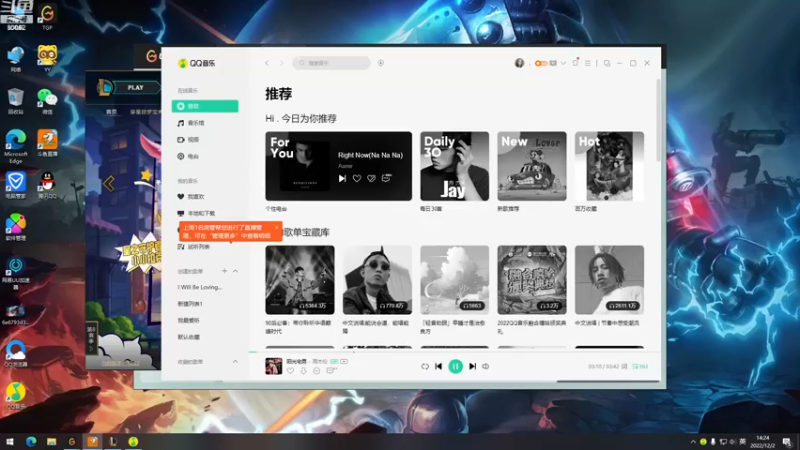800x450 pixels.
Task: Create a new playlist with plus icon
Action: click(x=224, y=271)
